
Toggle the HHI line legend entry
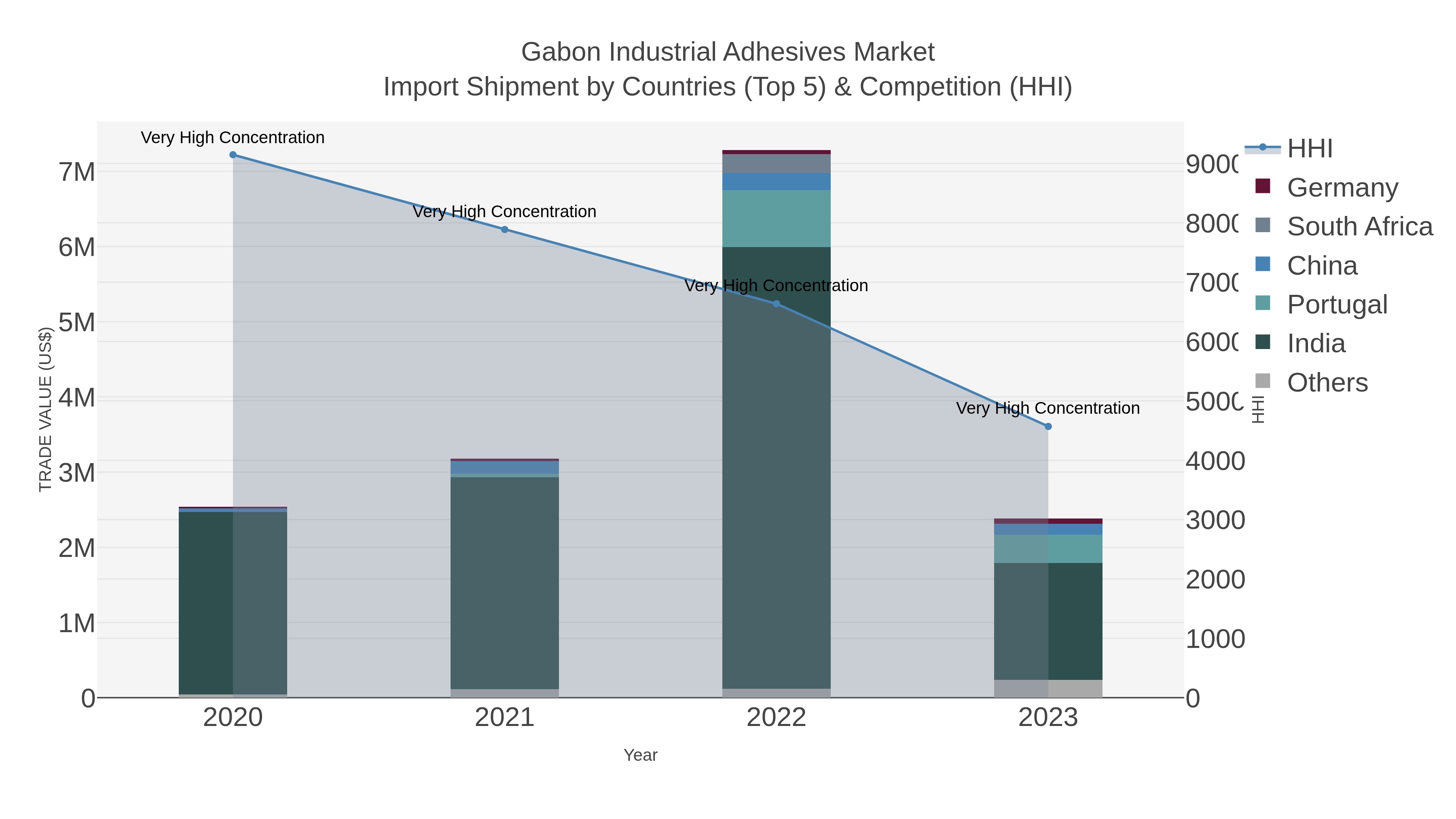tap(1289, 148)
